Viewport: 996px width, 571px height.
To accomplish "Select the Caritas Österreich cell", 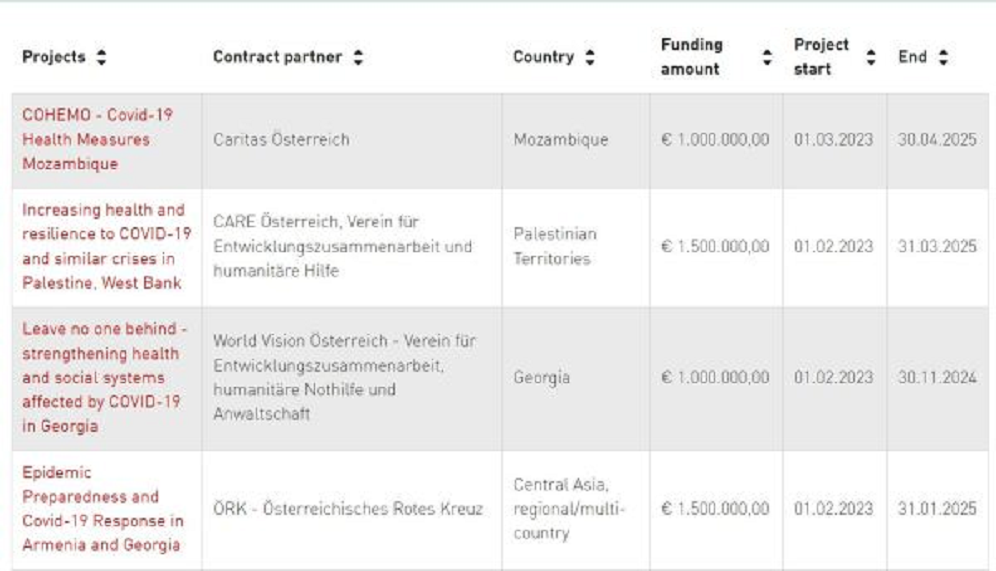I will 281,140.
